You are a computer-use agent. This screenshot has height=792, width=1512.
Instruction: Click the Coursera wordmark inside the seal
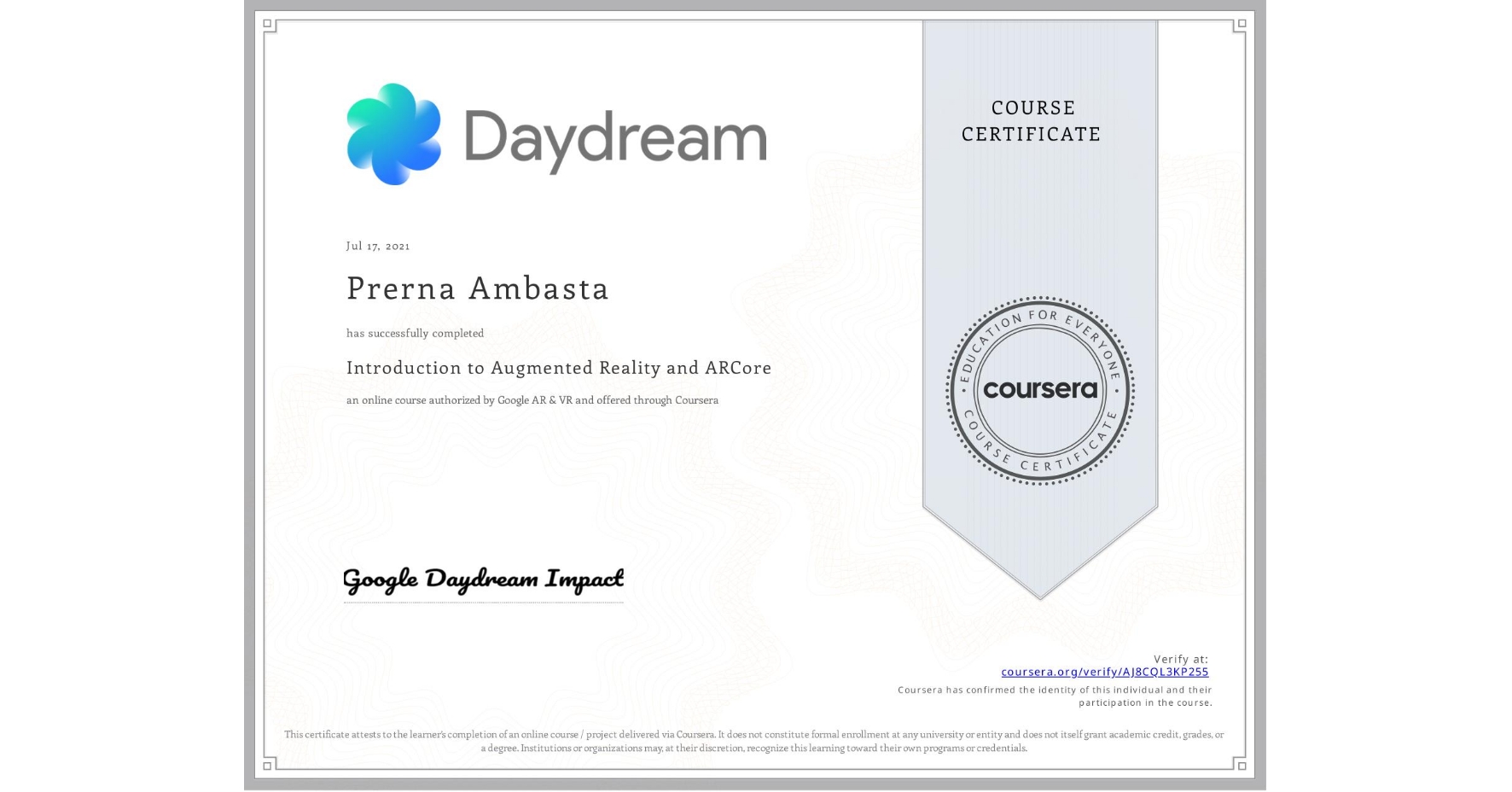tap(1040, 391)
